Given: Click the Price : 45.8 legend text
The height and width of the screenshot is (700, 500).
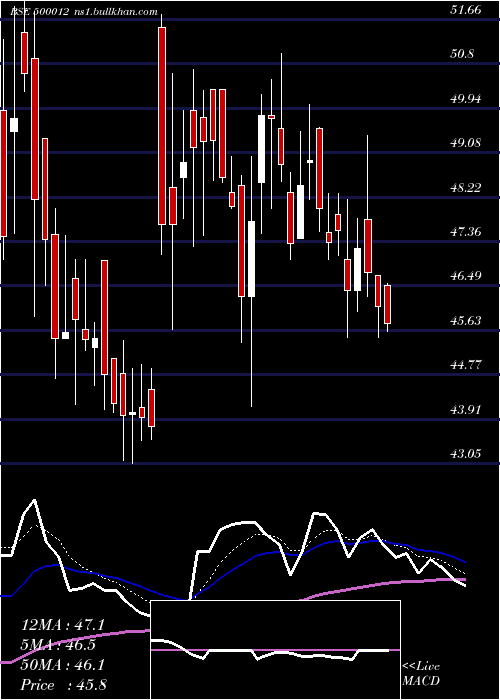Looking at the screenshot, I should point(63,685).
